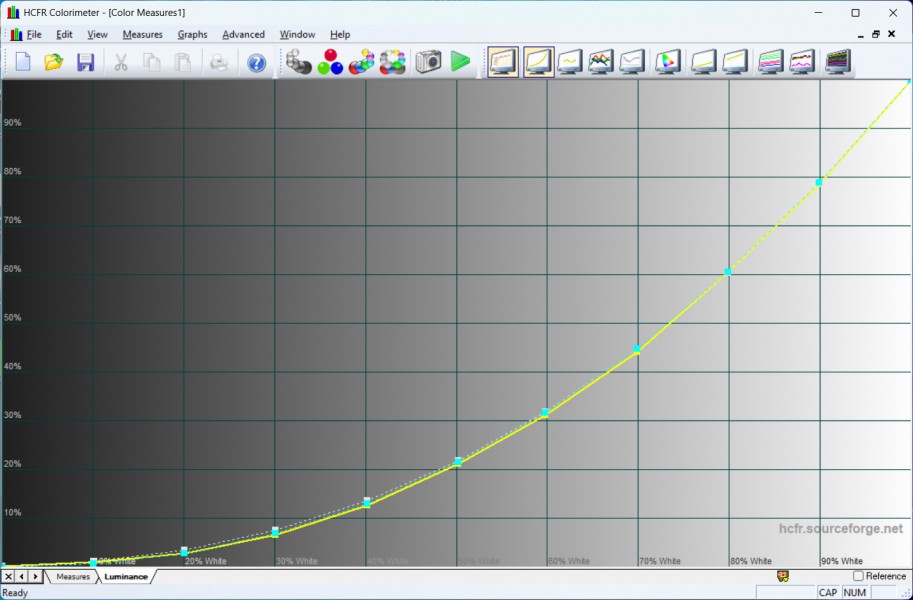
Task: Click the Open folder icon
Action: pyautogui.click(x=54, y=62)
